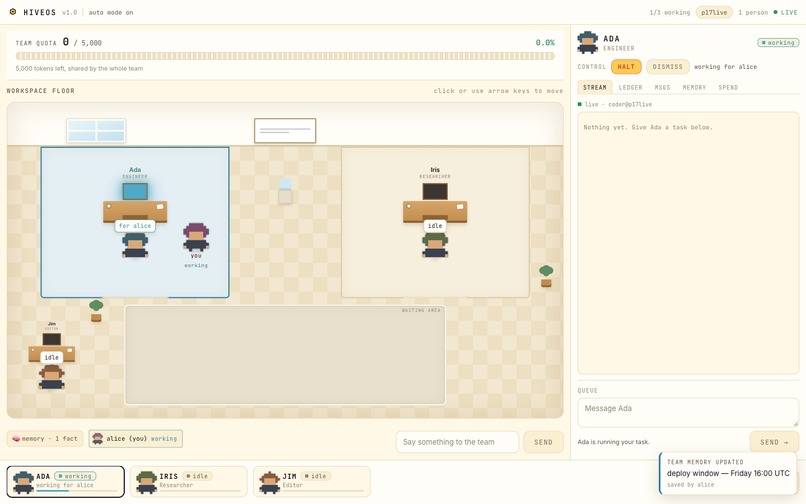Switch to the Memory tab

click(694, 87)
